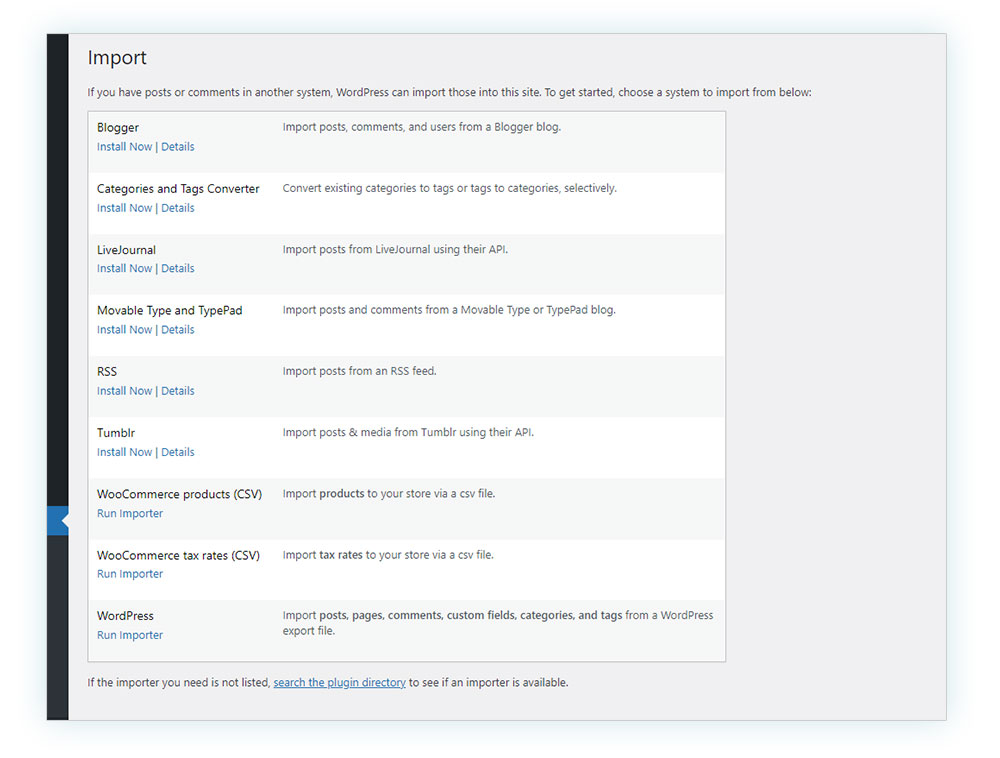1000x758 pixels.
Task: Click the 'Categories and Tags Converter' title
Action: pyautogui.click(x=178, y=189)
